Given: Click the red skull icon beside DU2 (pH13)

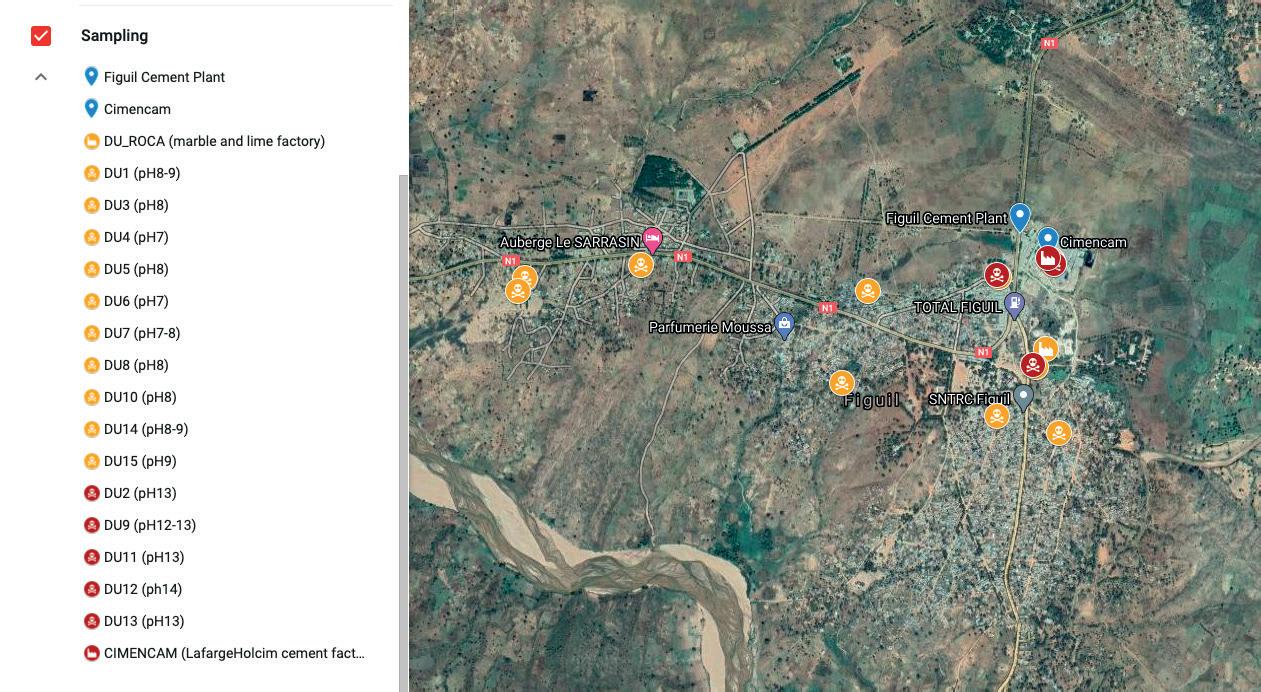Looking at the screenshot, I should point(91,493).
